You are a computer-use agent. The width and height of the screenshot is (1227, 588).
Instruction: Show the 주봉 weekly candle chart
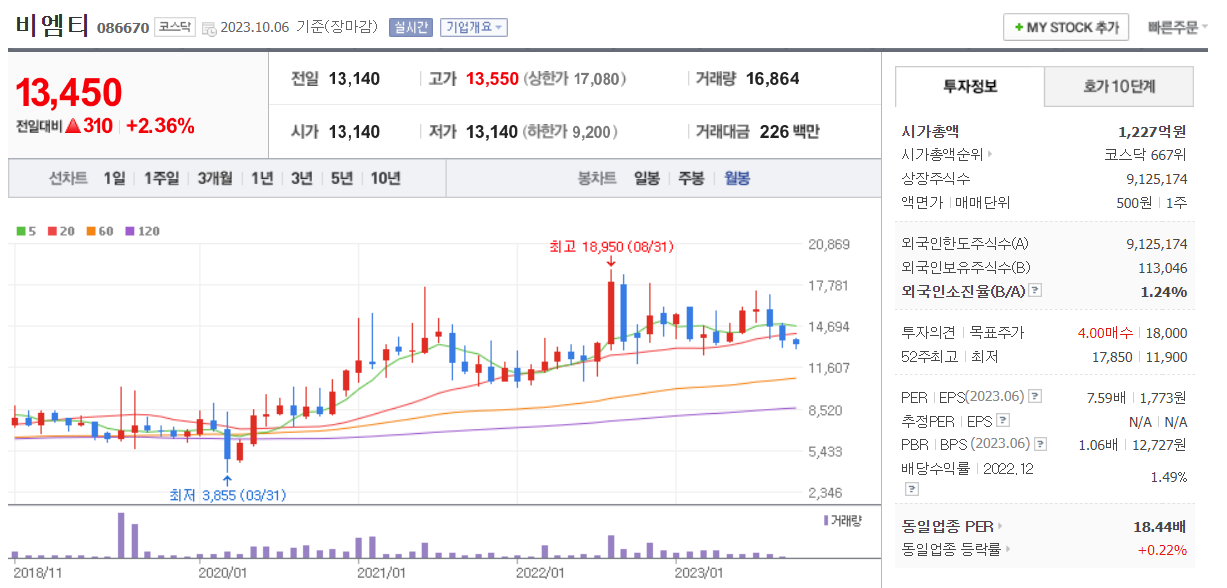point(692,178)
